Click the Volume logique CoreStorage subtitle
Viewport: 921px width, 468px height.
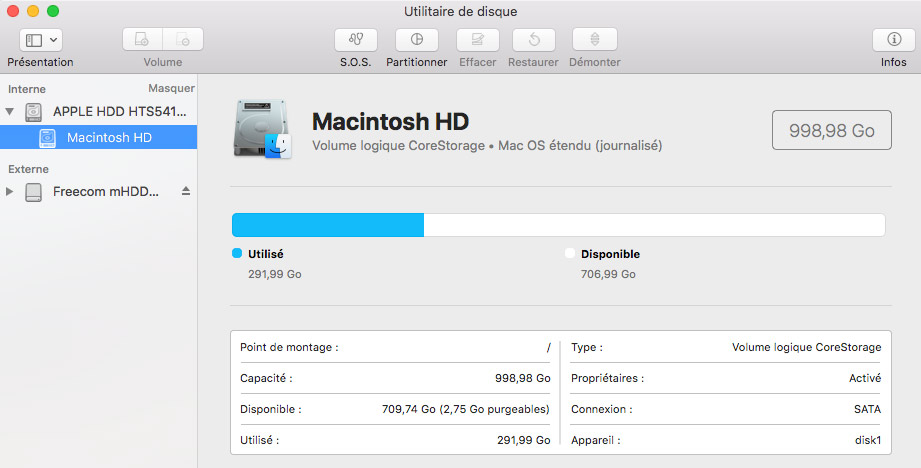pos(487,145)
